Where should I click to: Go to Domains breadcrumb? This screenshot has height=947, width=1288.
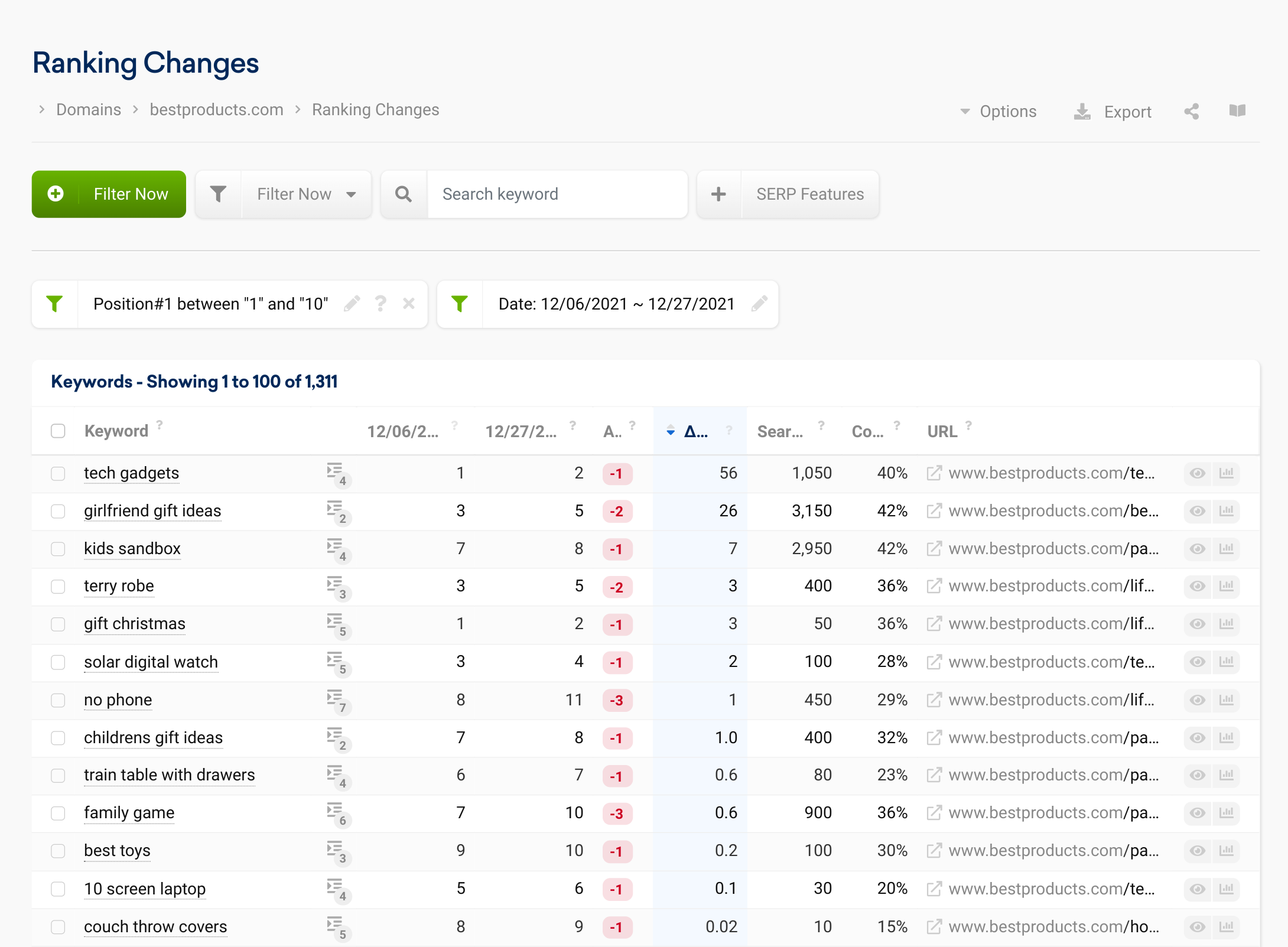point(89,110)
